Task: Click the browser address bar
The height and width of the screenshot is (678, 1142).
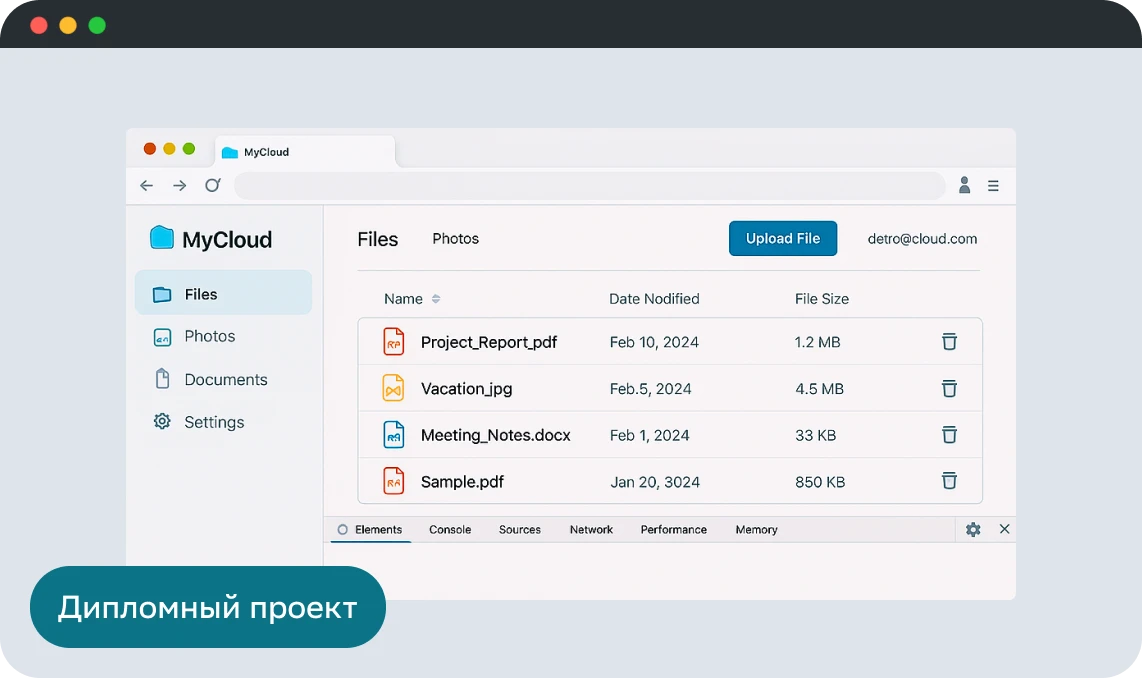Action: click(x=589, y=186)
